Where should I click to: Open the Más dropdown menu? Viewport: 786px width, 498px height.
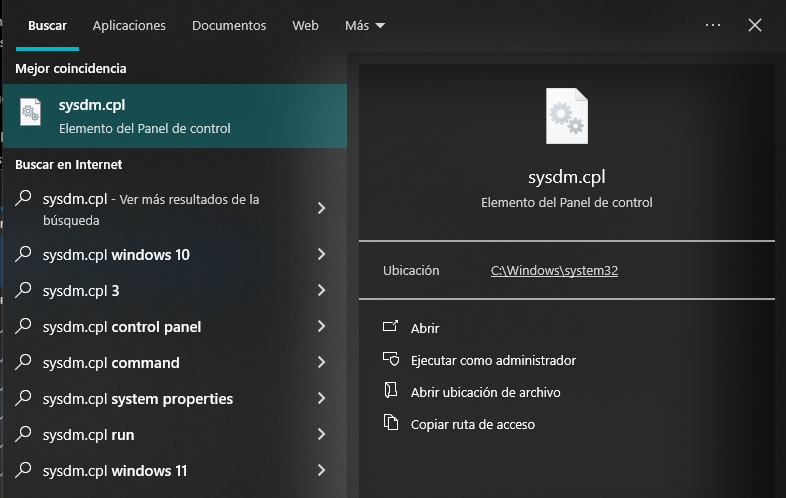coord(364,26)
